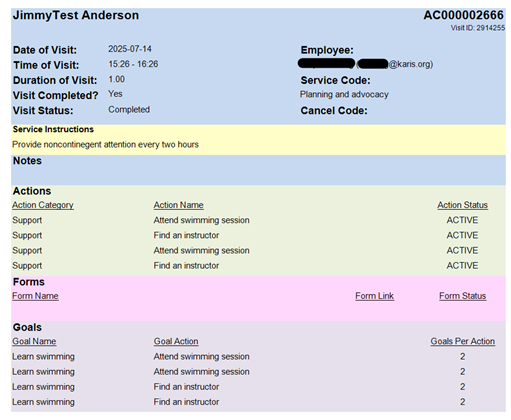Click the Goal Name column header
The width and height of the screenshot is (511, 420).
pyautogui.click(x=34, y=341)
